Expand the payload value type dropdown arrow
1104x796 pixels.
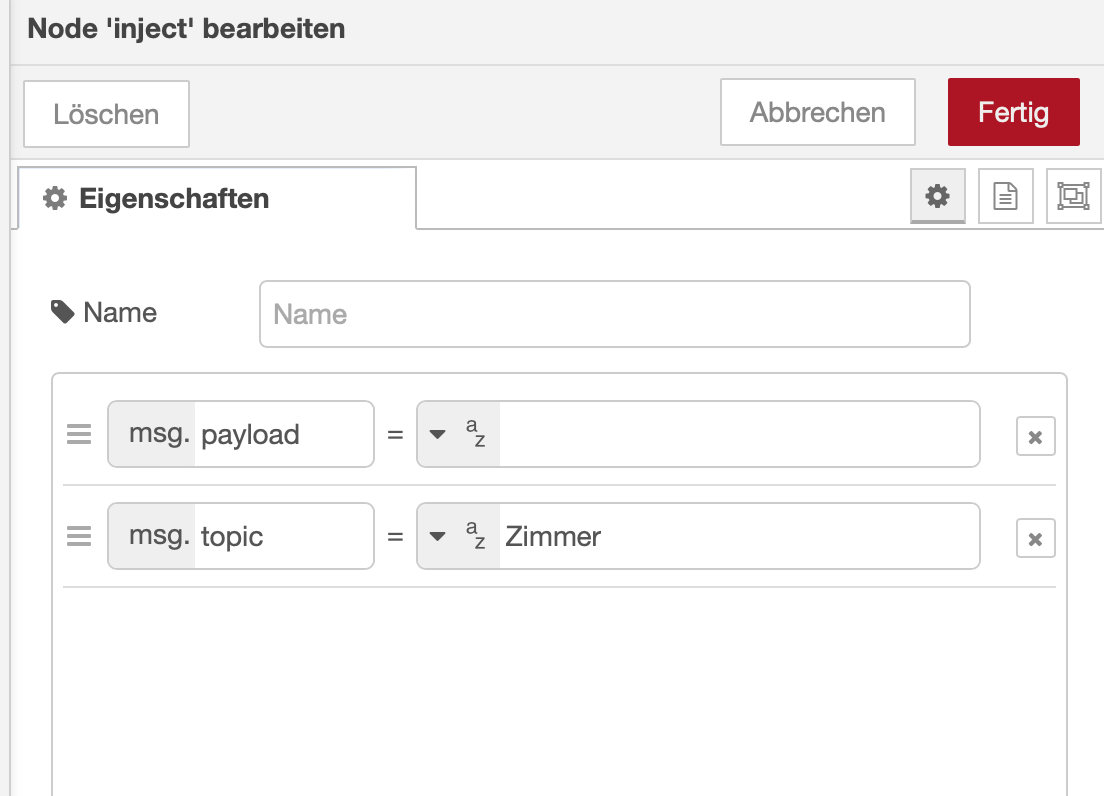point(437,435)
